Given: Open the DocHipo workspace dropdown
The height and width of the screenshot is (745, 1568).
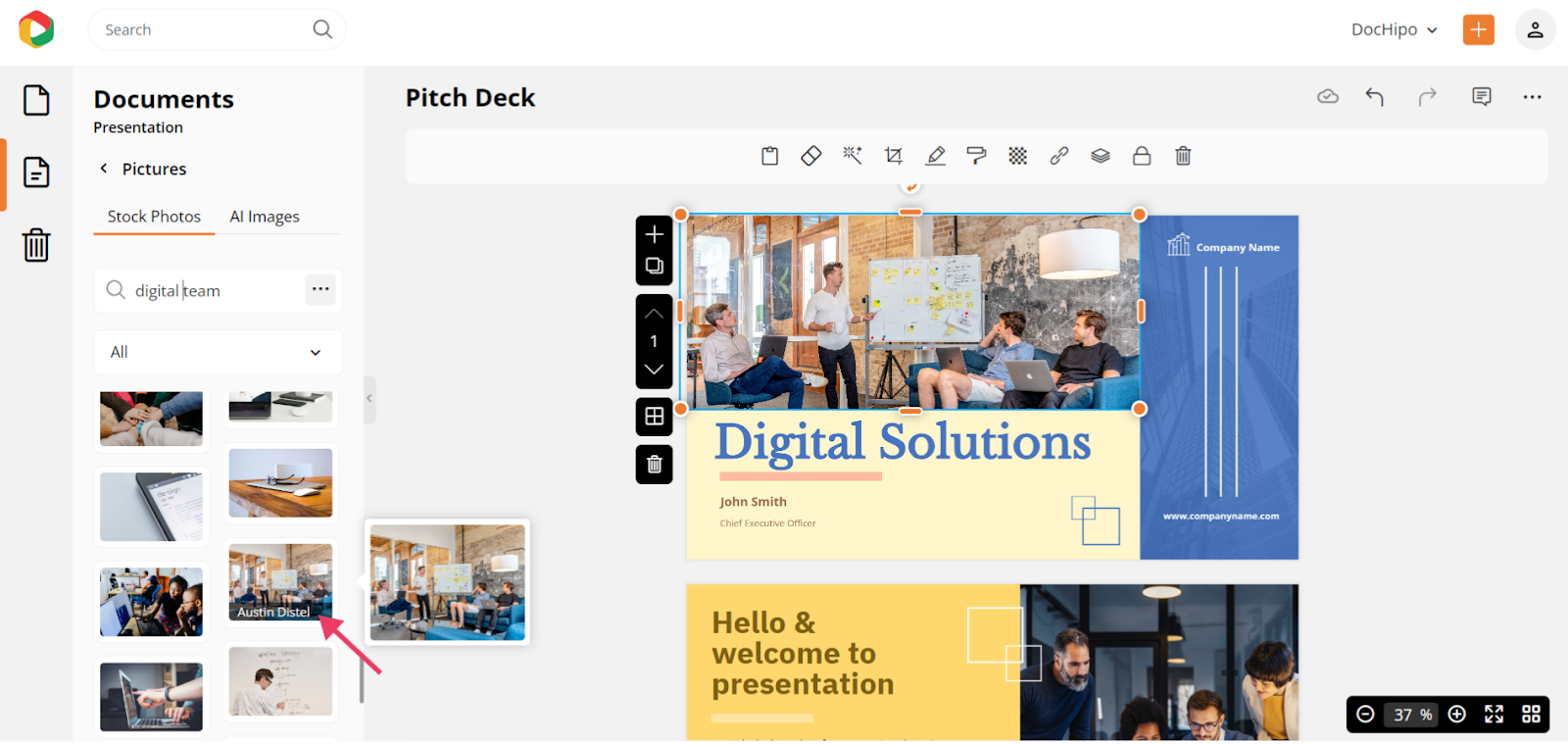Looking at the screenshot, I should pos(1394,29).
